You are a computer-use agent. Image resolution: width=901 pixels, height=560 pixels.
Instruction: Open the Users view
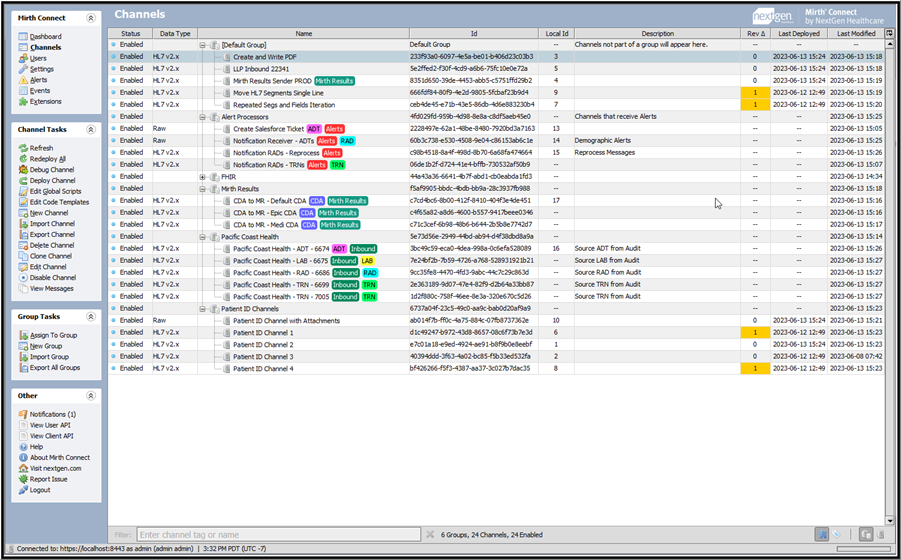click(x=38, y=59)
